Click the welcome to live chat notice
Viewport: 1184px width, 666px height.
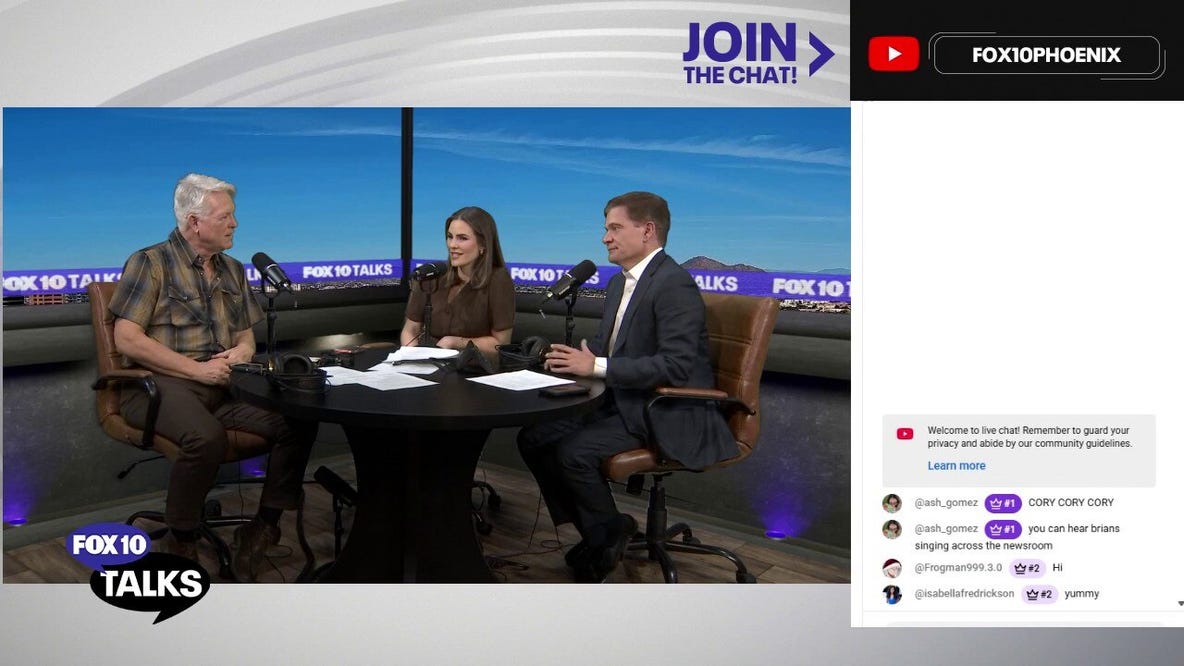(x=1030, y=437)
